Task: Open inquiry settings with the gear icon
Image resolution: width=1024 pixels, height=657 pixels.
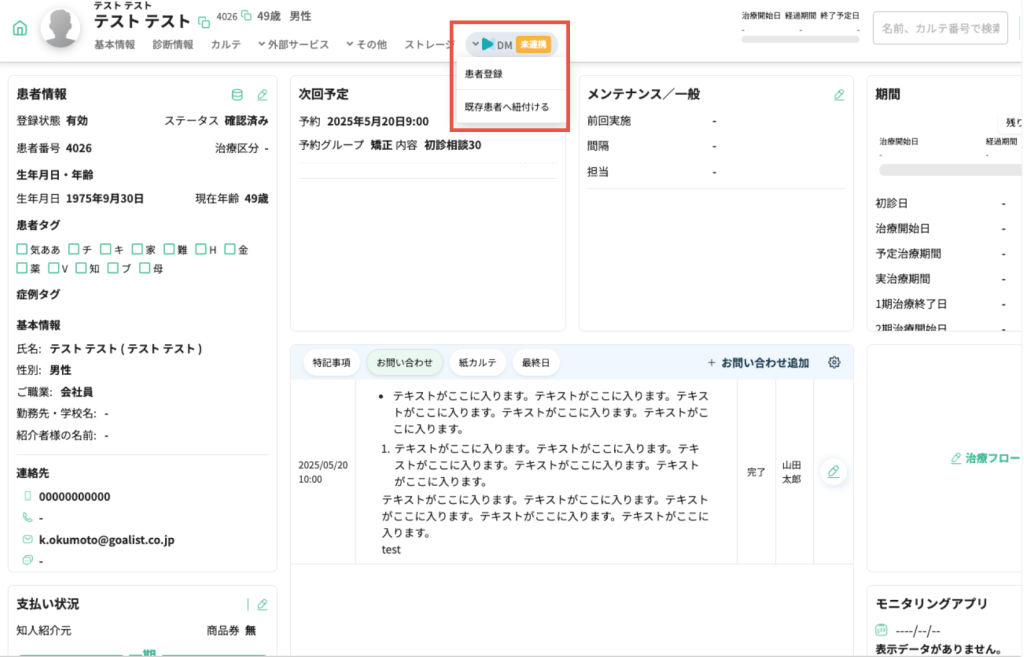Action: [x=834, y=362]
